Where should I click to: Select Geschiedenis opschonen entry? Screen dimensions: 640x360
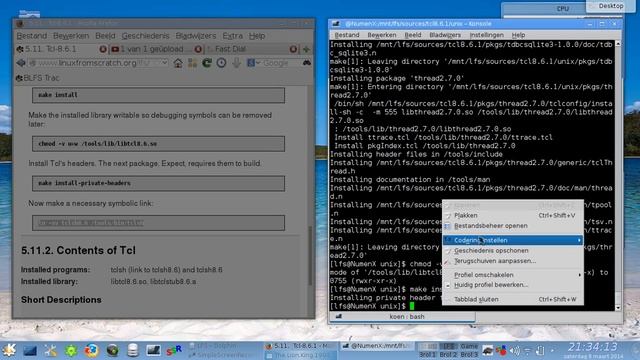pyautogui.click(x=513, y=251)
